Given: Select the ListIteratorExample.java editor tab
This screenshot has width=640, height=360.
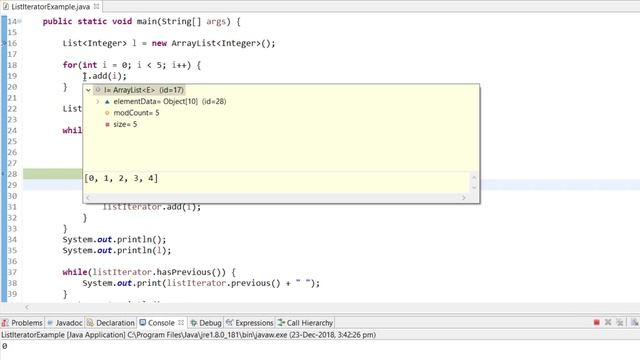Looking at the screenshot, I should coord(51,7).
